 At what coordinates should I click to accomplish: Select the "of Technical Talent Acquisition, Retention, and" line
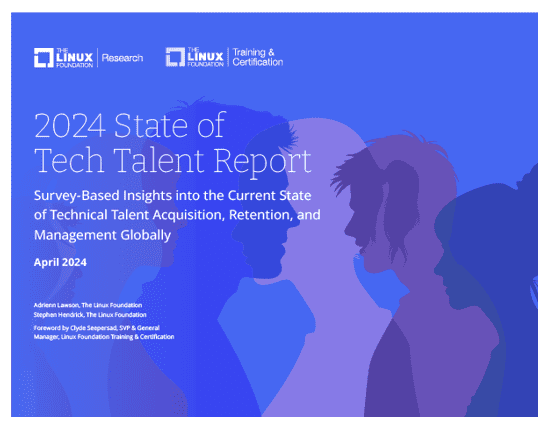177,215
